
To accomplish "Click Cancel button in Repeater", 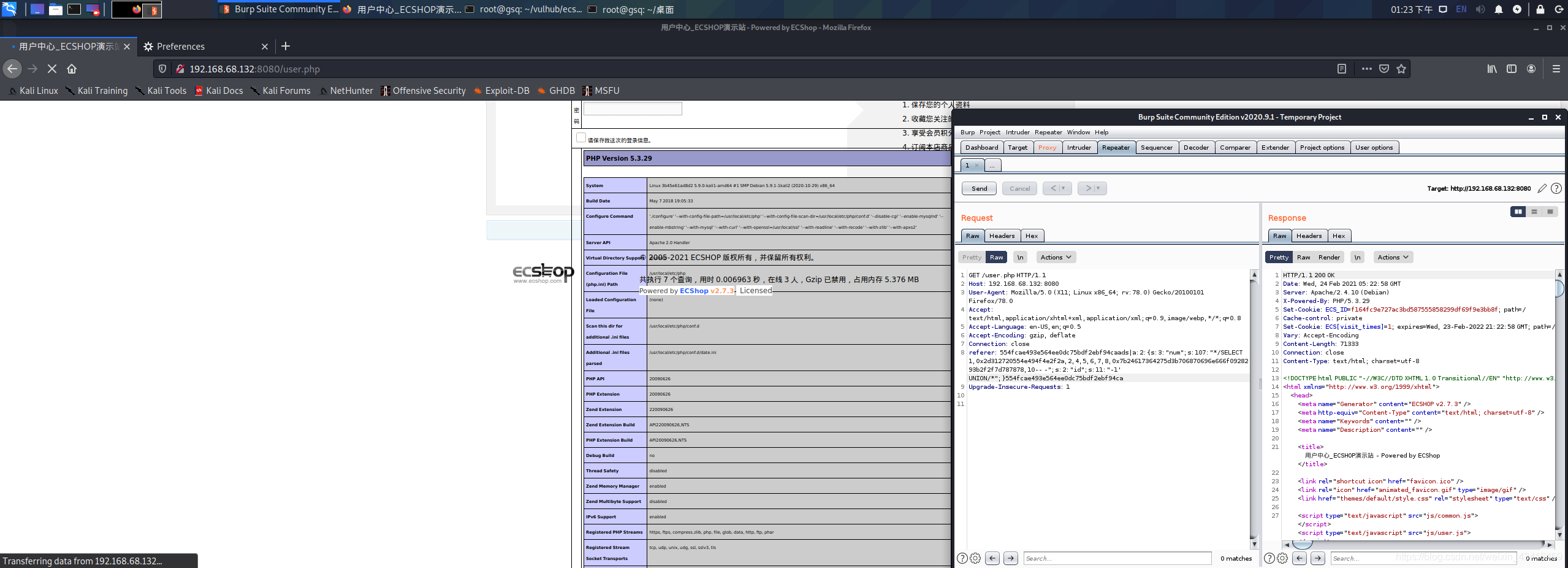I will point(1019,188).
